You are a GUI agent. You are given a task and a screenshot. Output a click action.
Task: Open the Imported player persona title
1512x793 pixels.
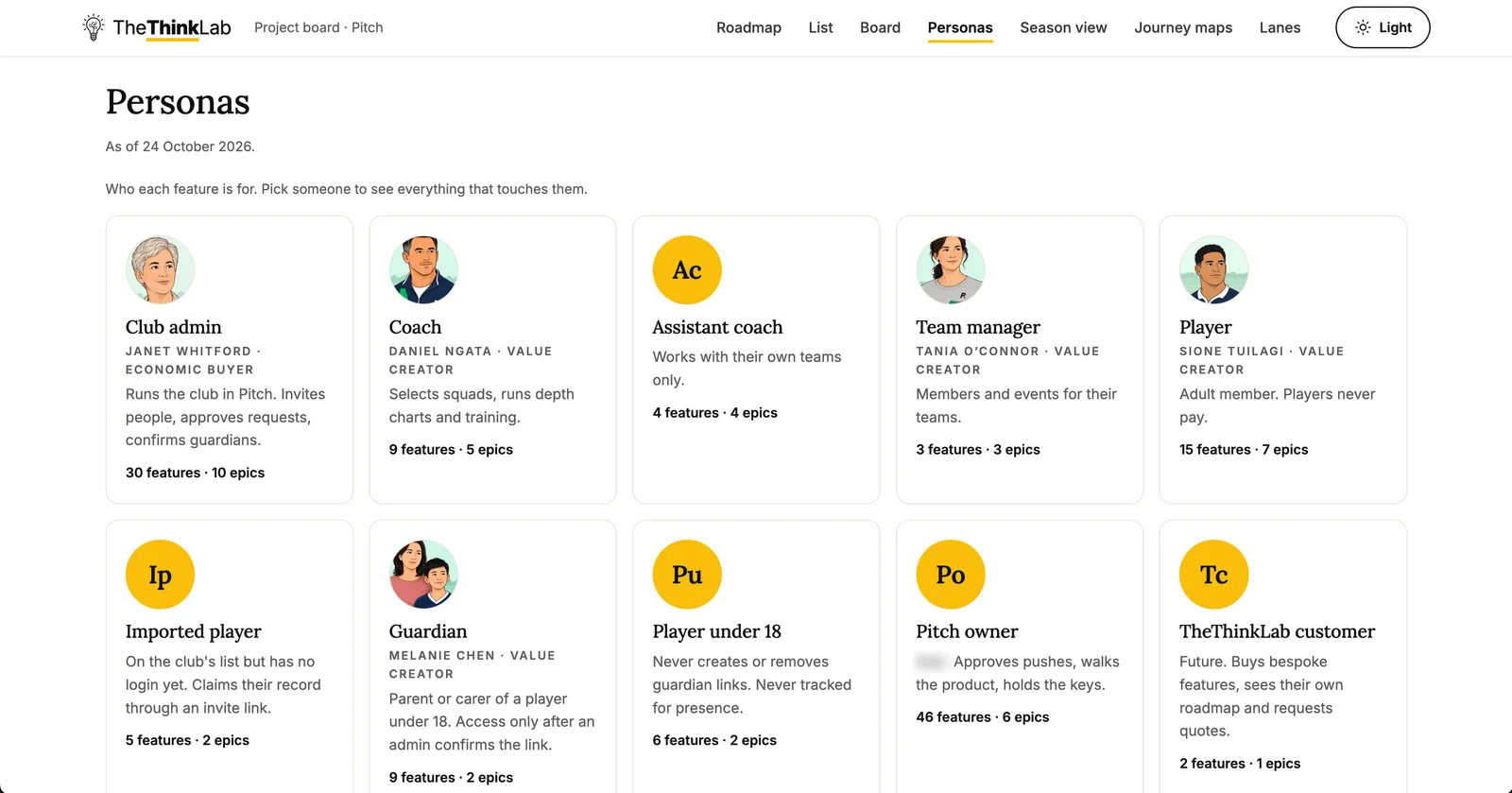(x=194, y=631)
